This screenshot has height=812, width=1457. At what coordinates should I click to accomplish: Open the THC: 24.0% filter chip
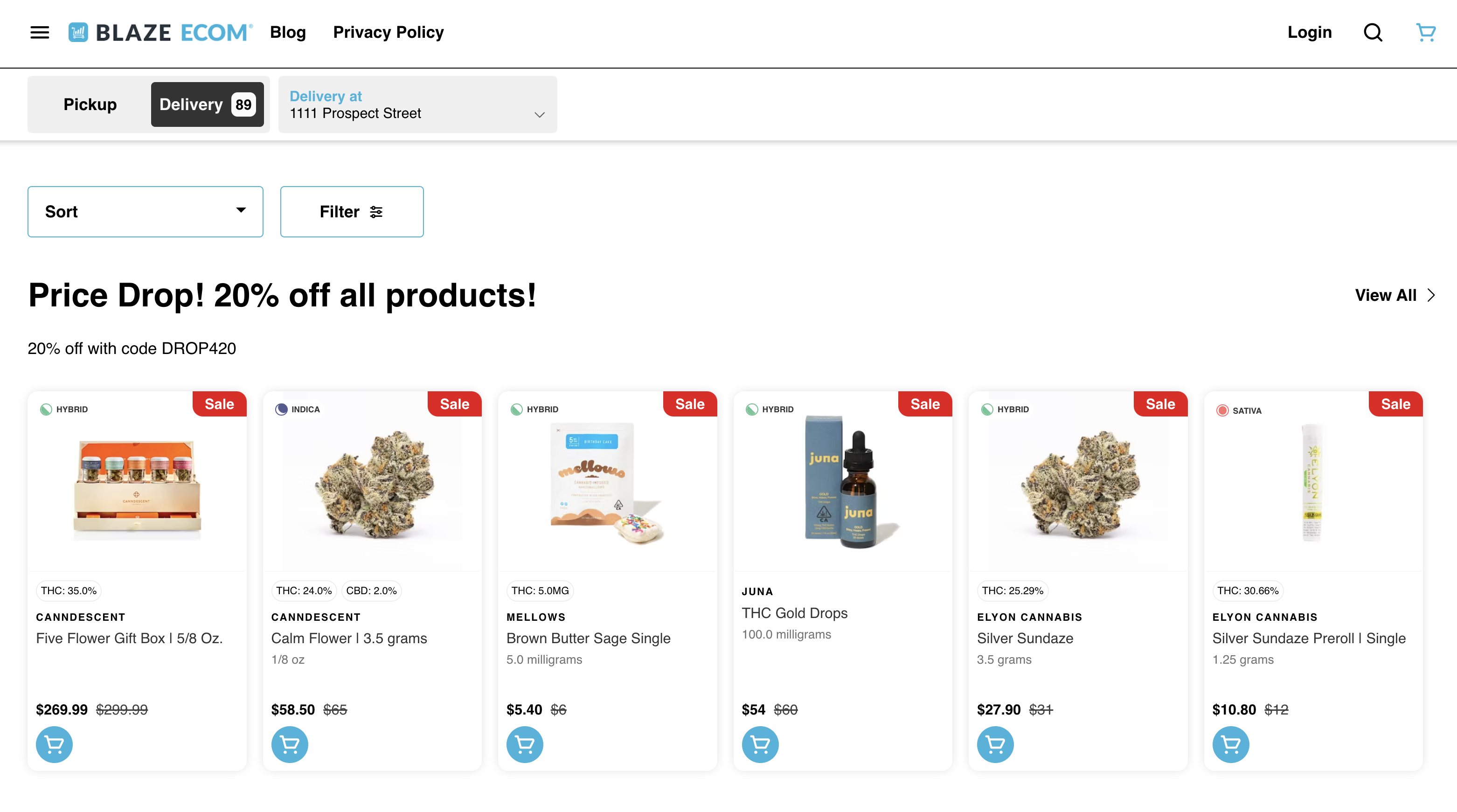304,590
